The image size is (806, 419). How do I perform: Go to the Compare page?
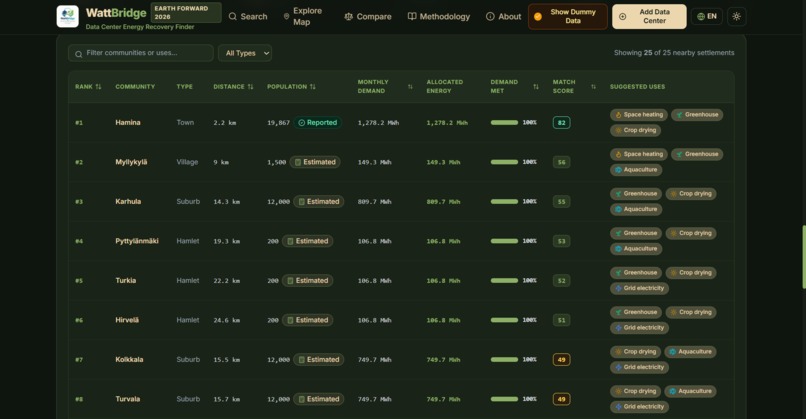368,16
